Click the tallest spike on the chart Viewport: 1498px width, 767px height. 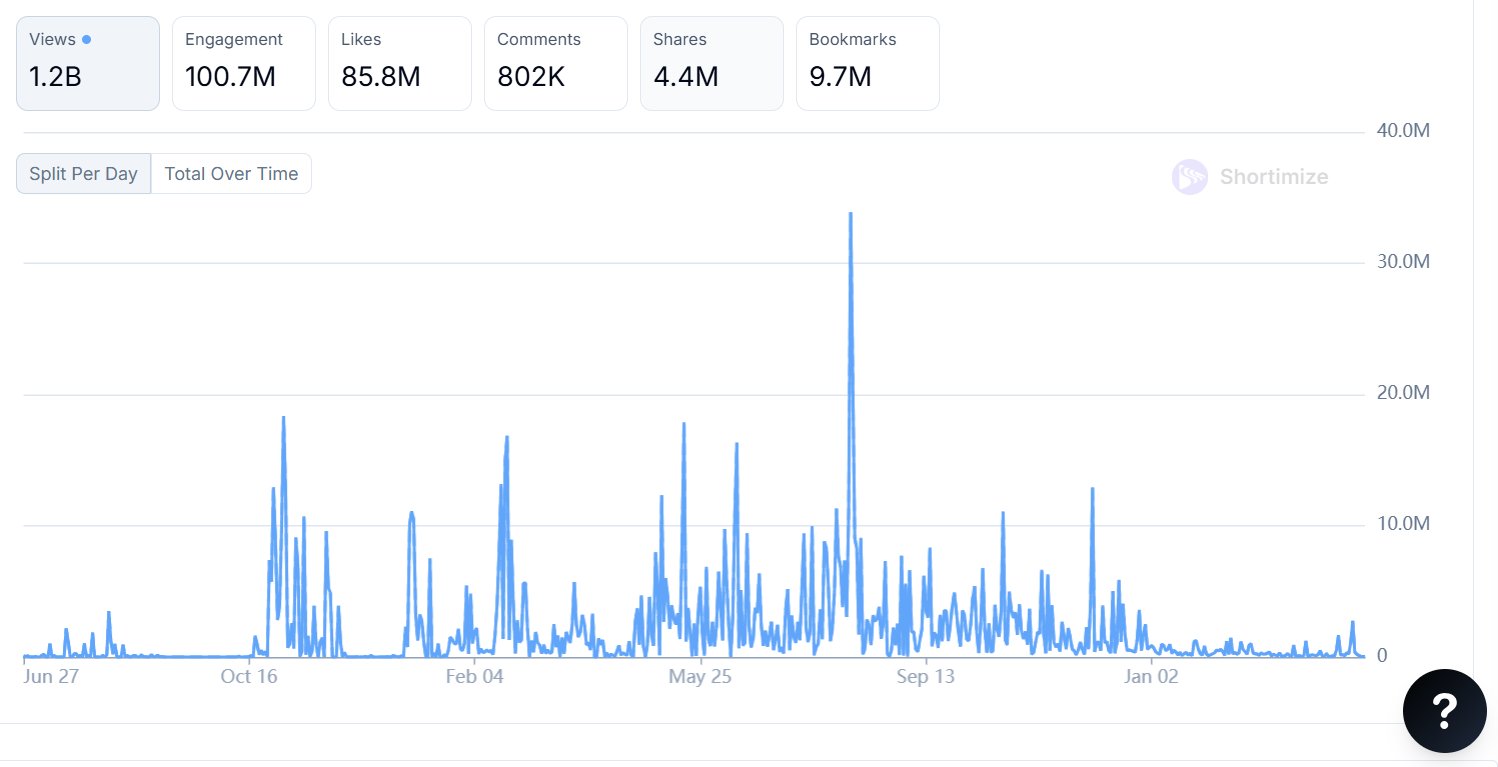tap(850, 215)
